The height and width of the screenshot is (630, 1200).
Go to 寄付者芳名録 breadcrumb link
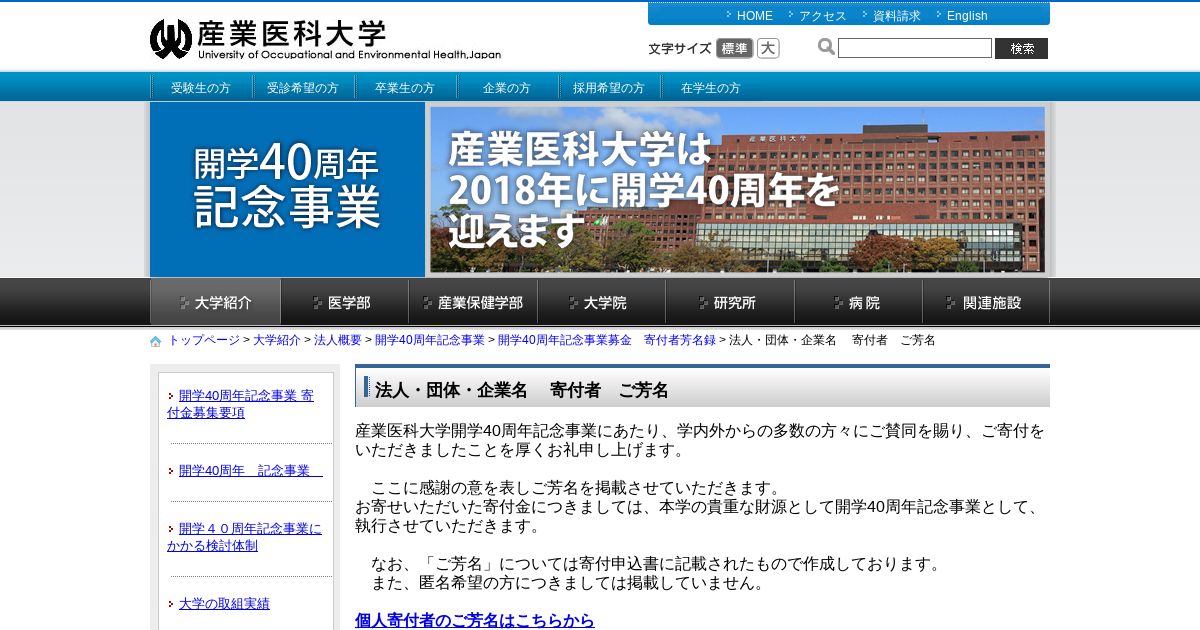tap(607, 340)
